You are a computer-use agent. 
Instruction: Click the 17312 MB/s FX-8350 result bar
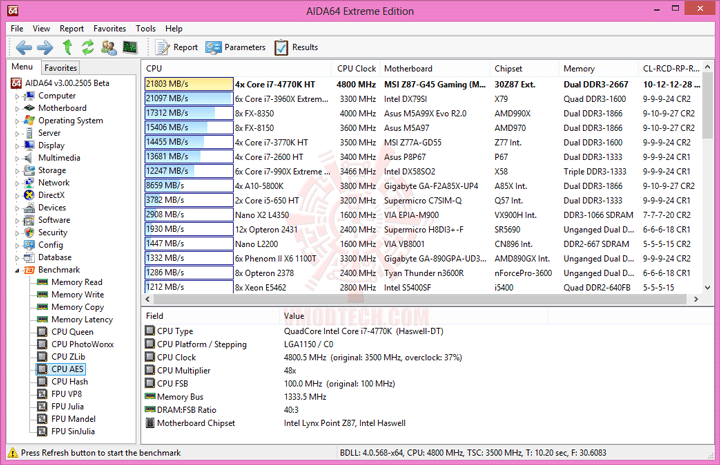[189, 113]
